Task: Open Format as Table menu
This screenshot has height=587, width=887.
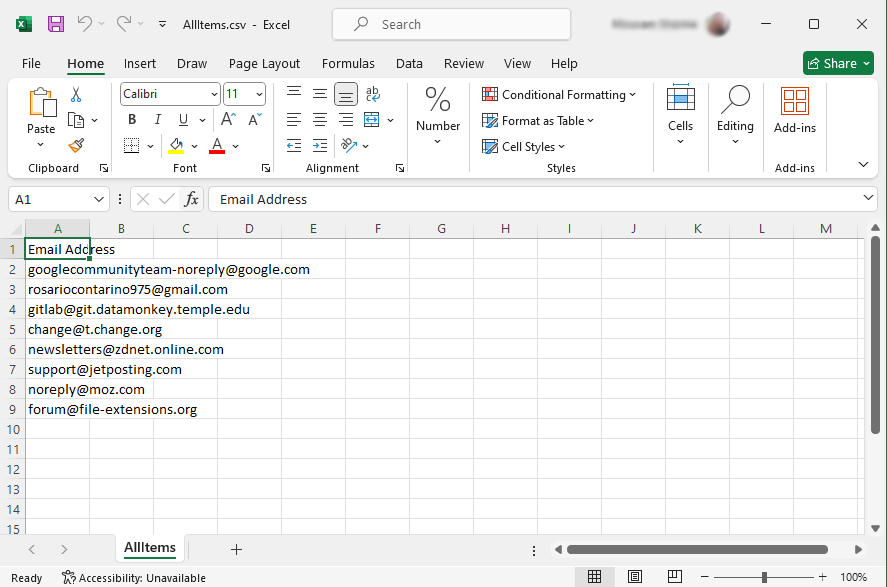Action: (x=538, y=120)
